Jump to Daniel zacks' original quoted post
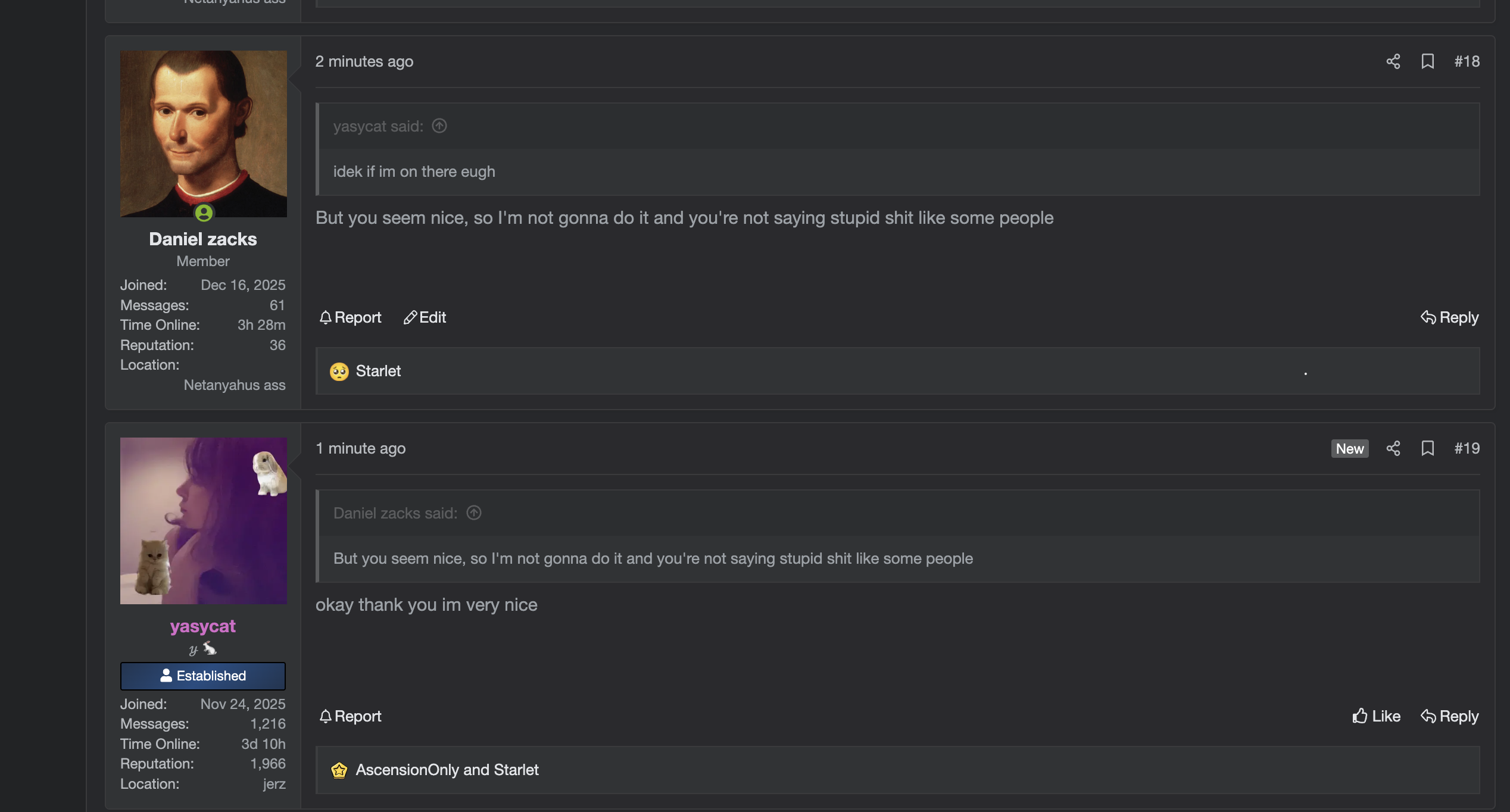Screen dimensions: 1510x812 point(474,513)
